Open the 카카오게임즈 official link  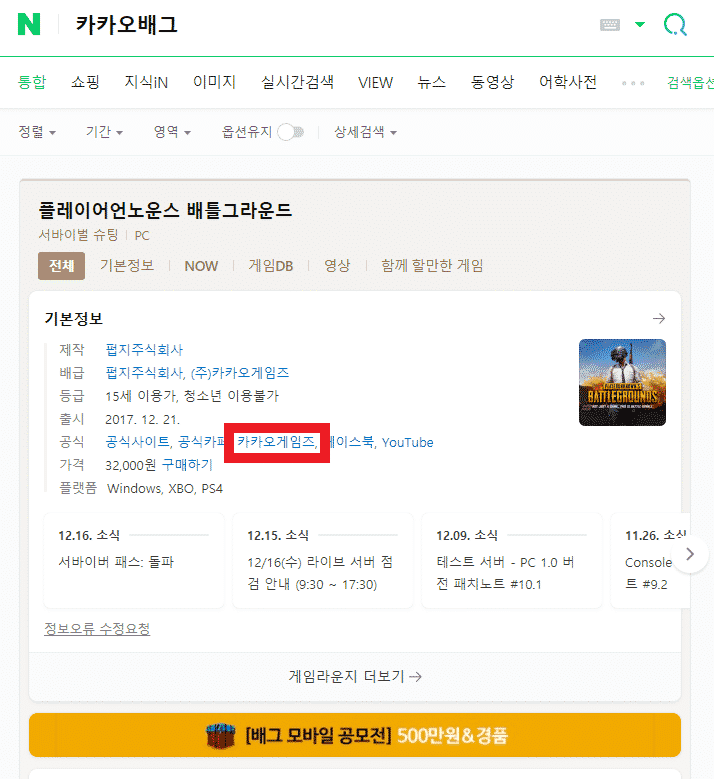tap(276, 442)
